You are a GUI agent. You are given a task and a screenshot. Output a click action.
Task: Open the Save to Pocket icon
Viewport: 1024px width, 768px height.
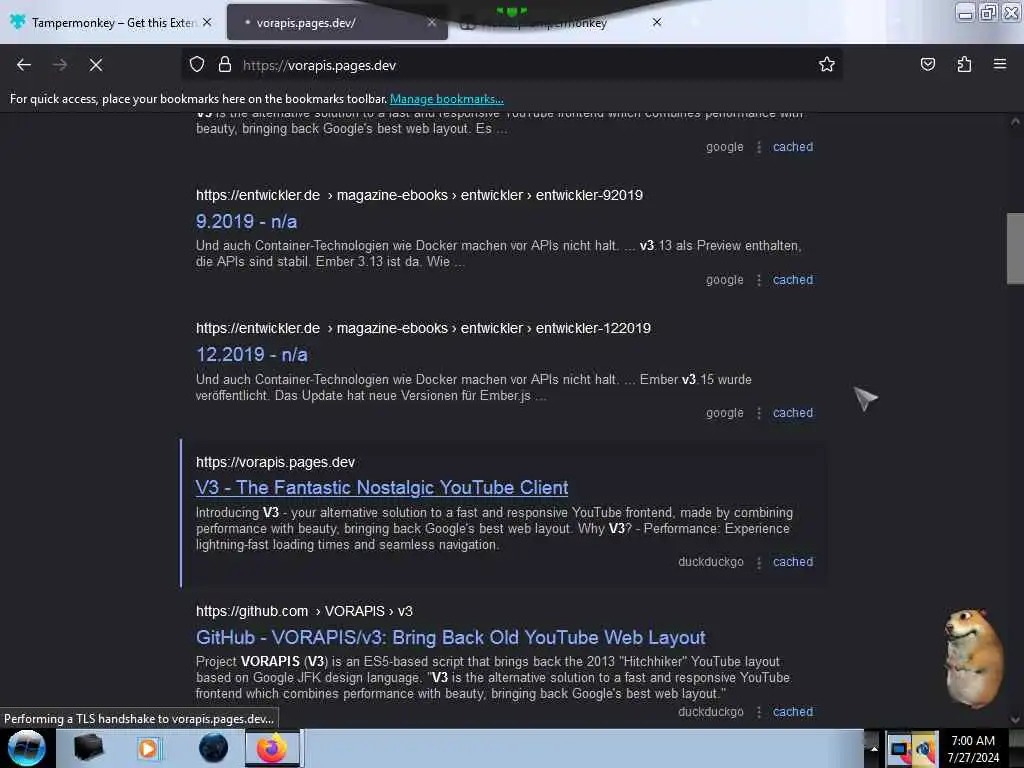pos(927,65)
